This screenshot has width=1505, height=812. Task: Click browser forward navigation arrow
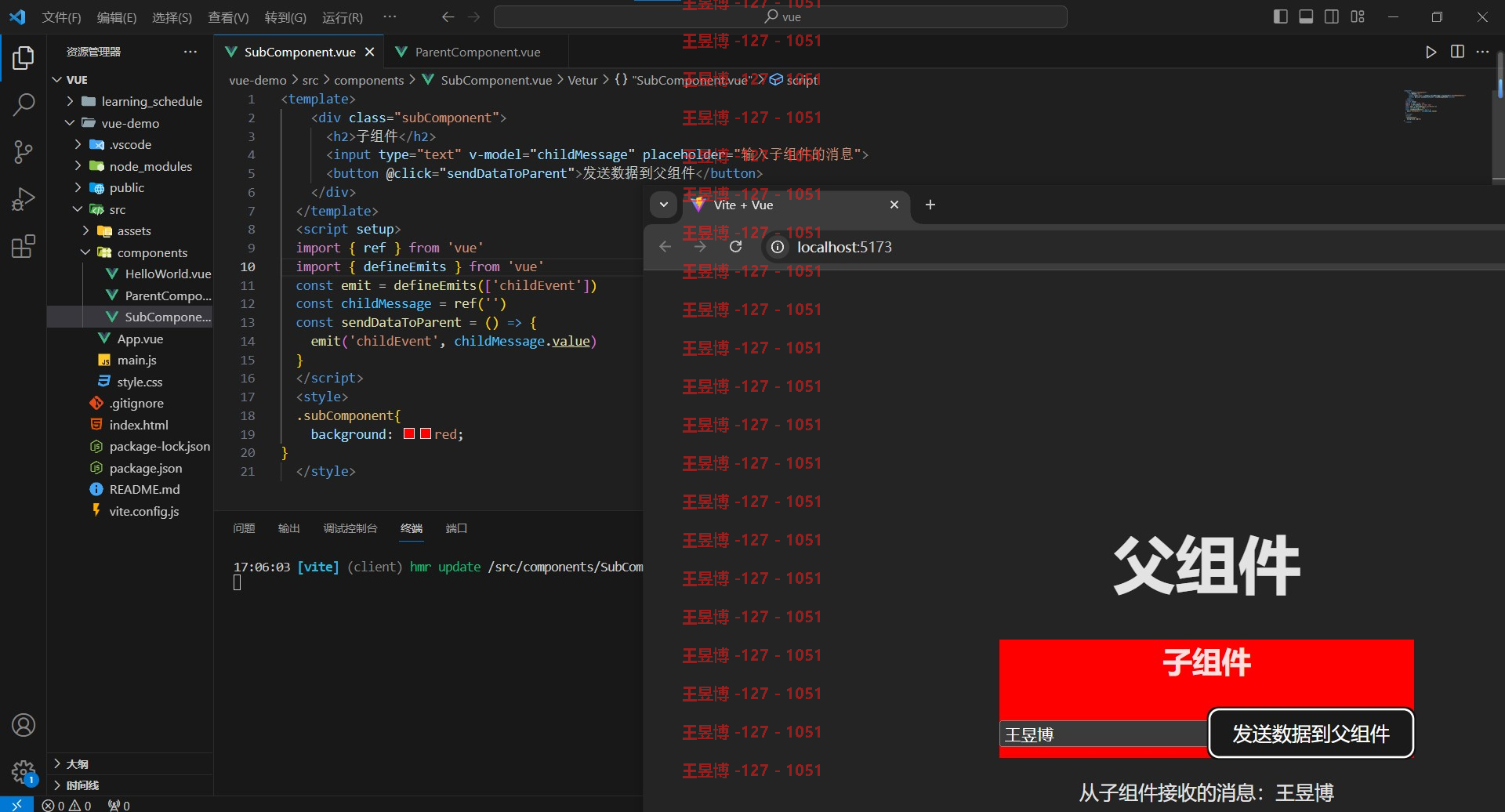[x=700, y=247]
